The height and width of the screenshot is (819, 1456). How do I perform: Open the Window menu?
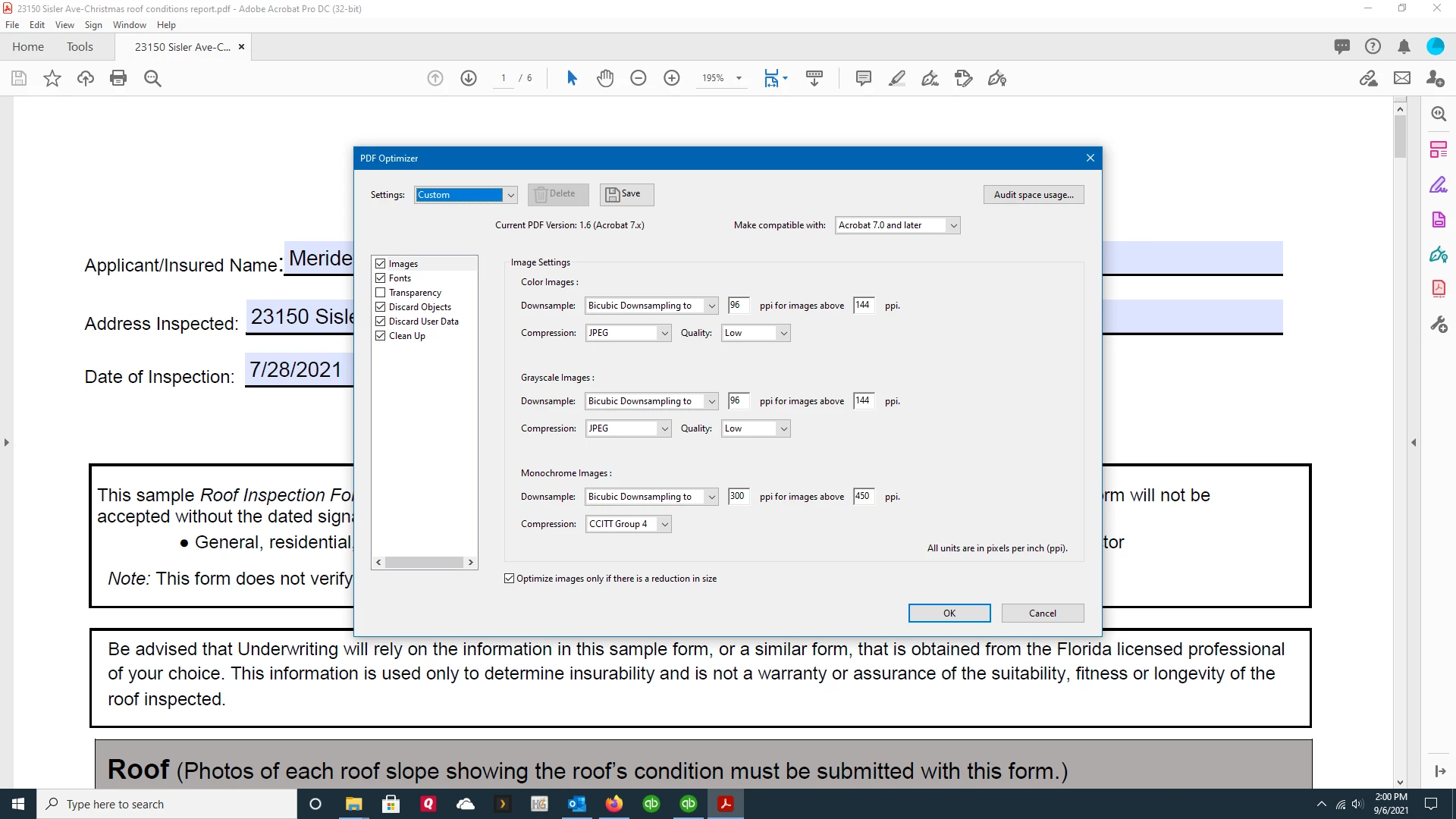(129, 25)
